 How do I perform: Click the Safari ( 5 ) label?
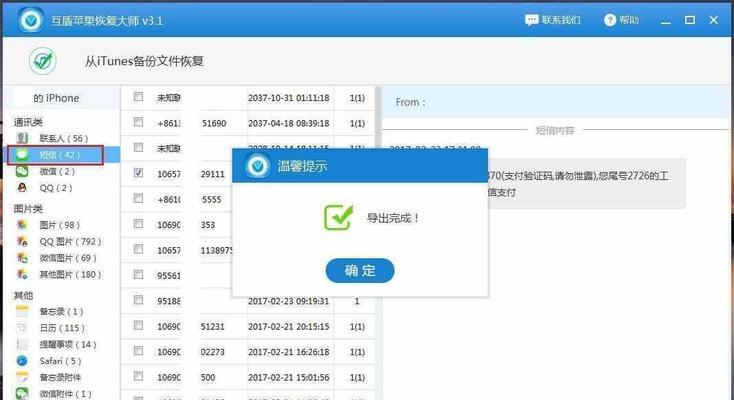tap(60, 361)
